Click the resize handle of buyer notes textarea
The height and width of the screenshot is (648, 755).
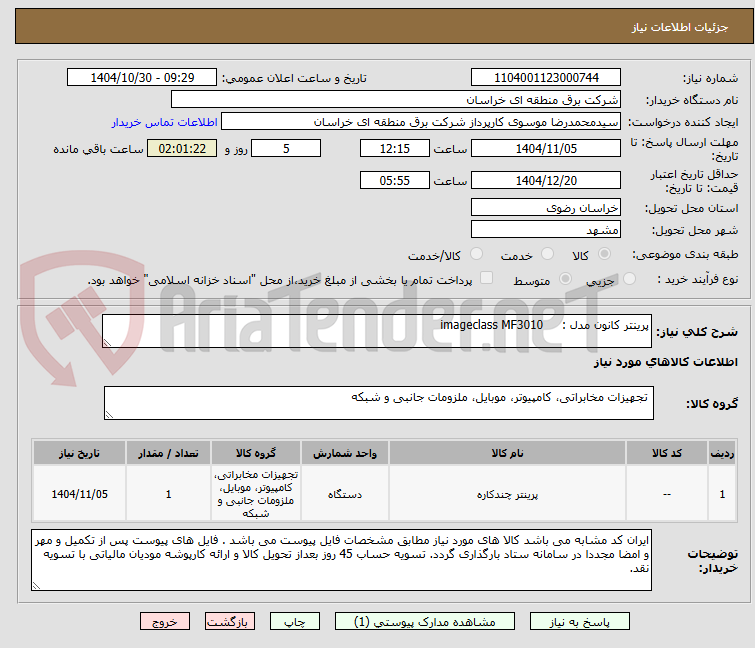[x=36, y=586]
